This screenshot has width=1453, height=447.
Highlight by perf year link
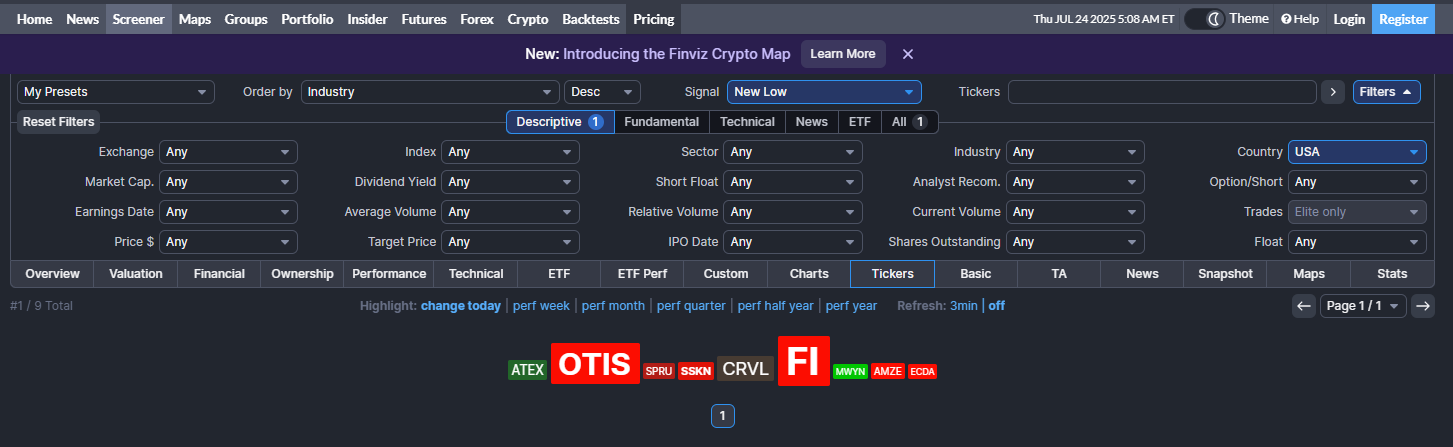tap(851, 306)
